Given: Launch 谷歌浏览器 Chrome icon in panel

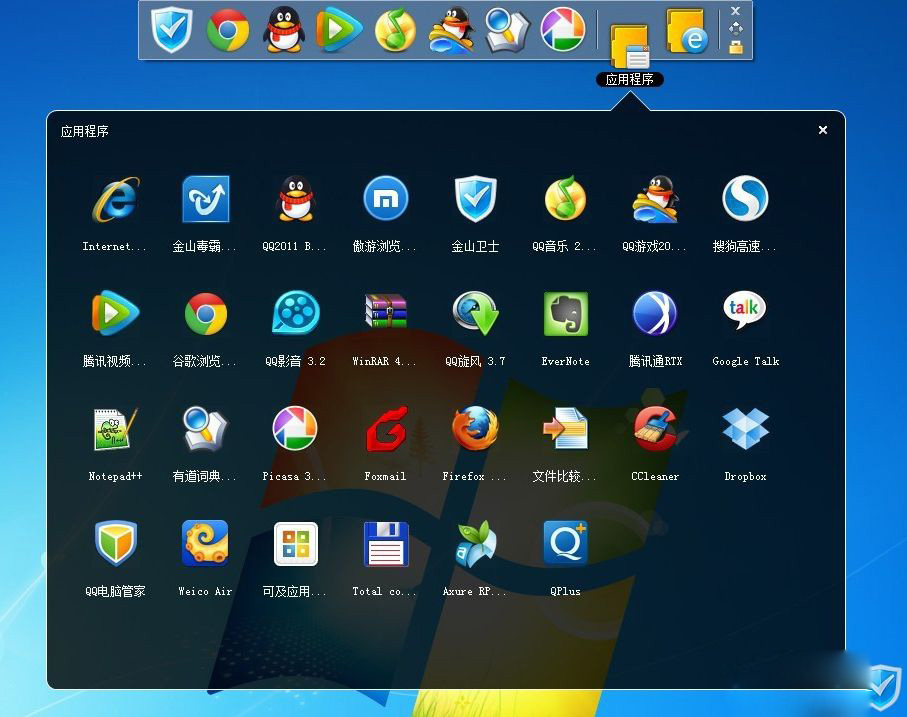Looking at the screenshot, I should click(x=206, y=314).
